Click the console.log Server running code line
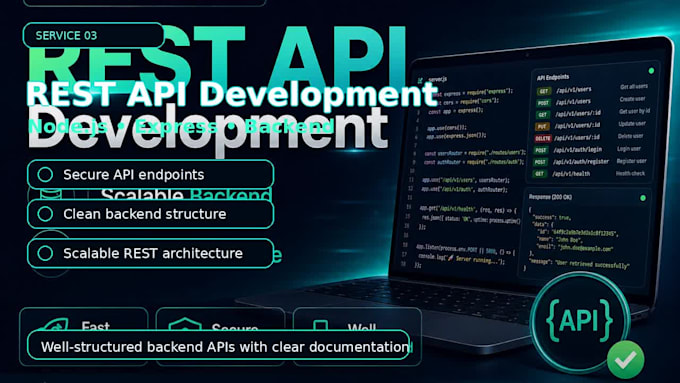This screenshot has width=680, height=383. click(x=461, y=259)
